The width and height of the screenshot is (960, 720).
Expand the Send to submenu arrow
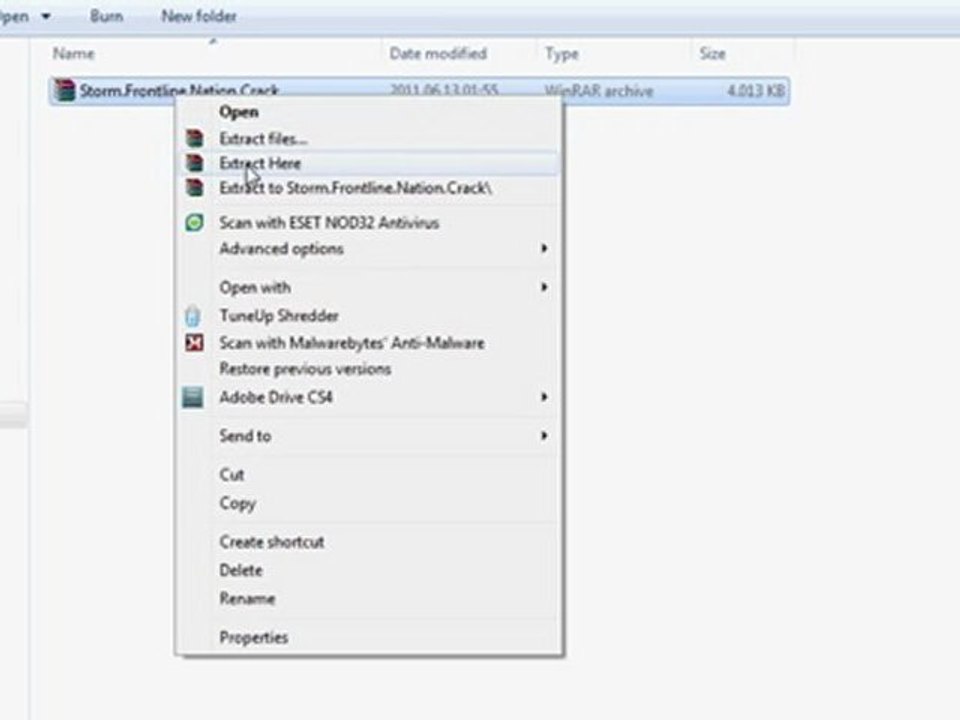(544, 435)
